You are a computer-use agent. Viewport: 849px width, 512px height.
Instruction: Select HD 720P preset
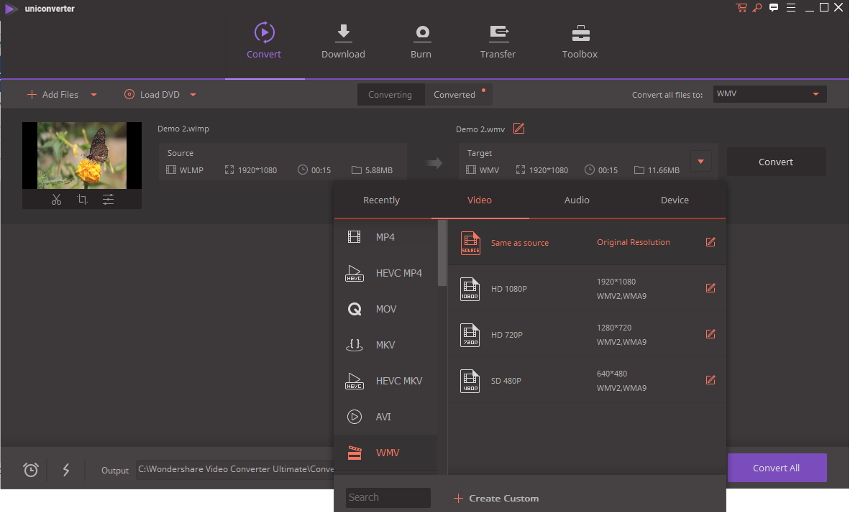(587, 334)
